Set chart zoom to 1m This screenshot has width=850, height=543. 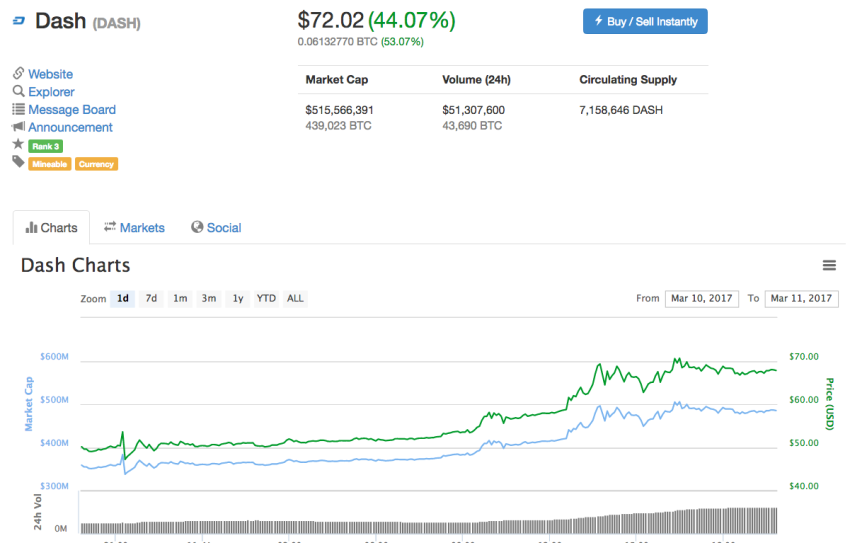pos(180,298)
